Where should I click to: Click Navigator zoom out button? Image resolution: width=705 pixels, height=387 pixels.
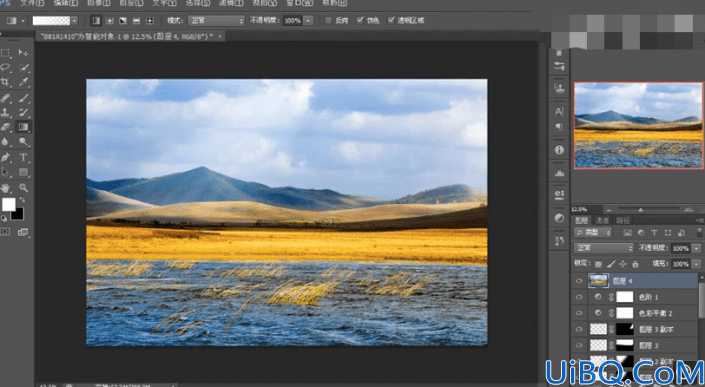[x=609, y=209]
